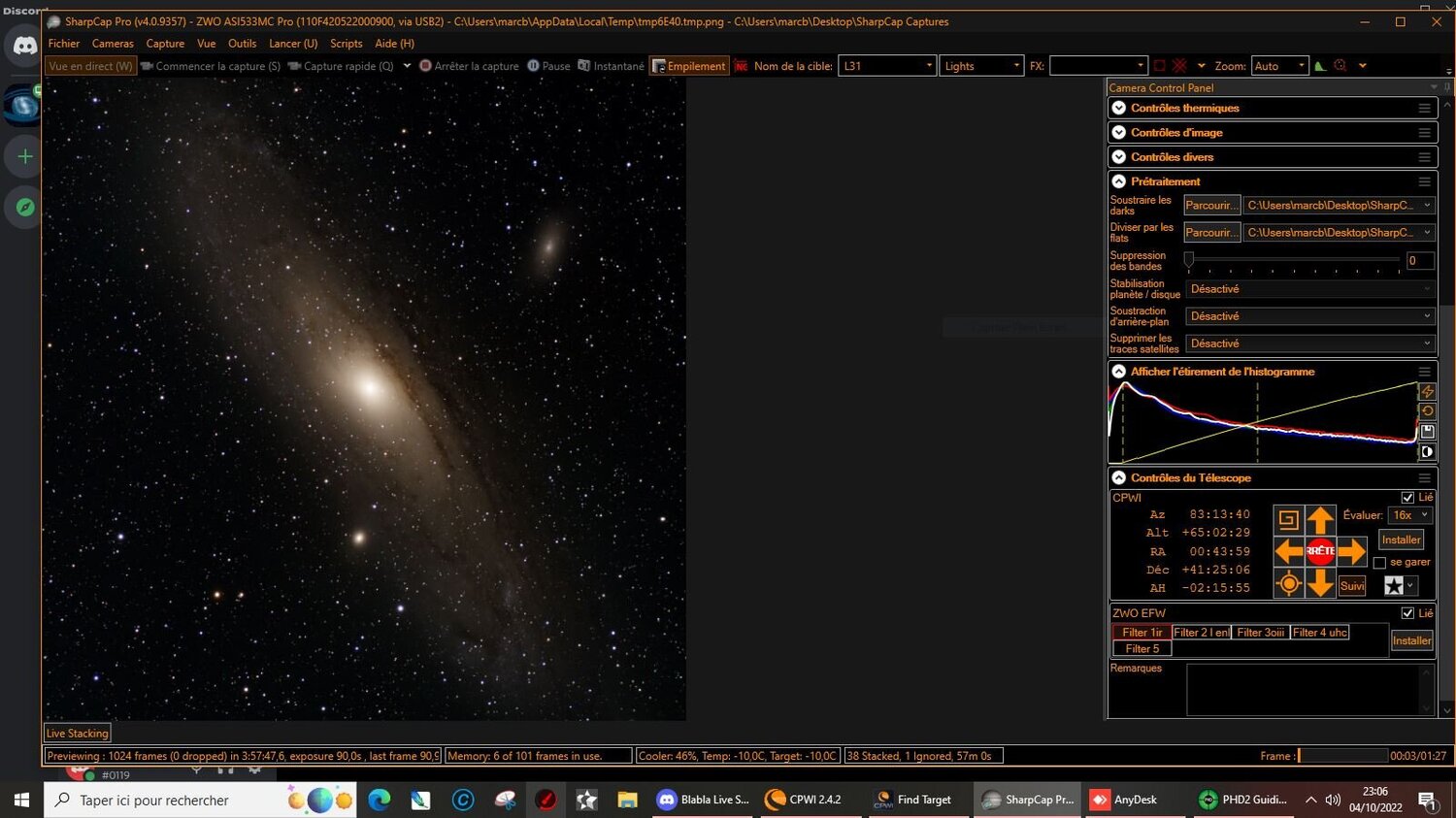Open Windows Start menu
This screenshot has height=818, width=1456.
tap(21, 800)
